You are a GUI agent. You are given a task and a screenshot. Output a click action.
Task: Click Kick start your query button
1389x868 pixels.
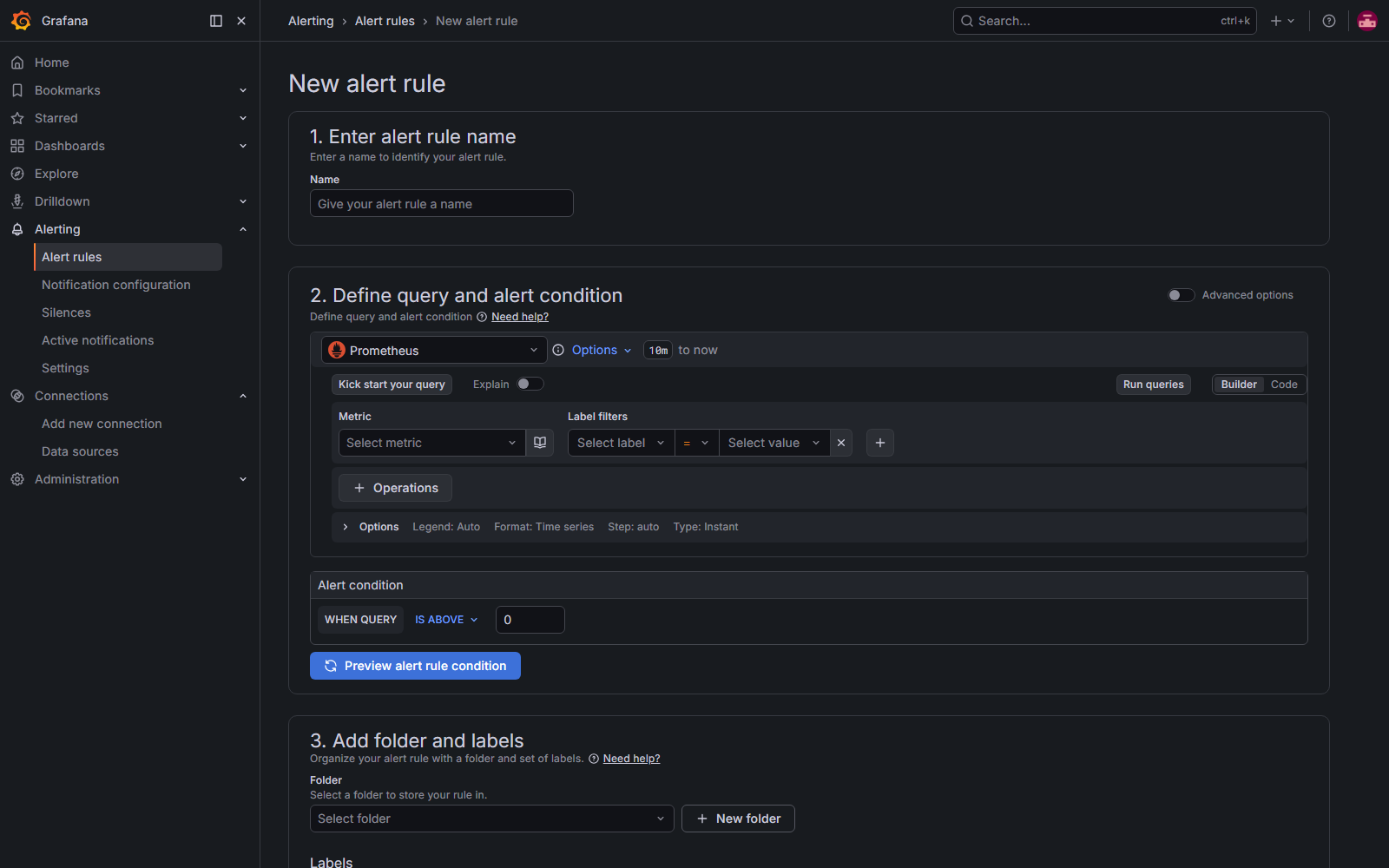(392, 385)
